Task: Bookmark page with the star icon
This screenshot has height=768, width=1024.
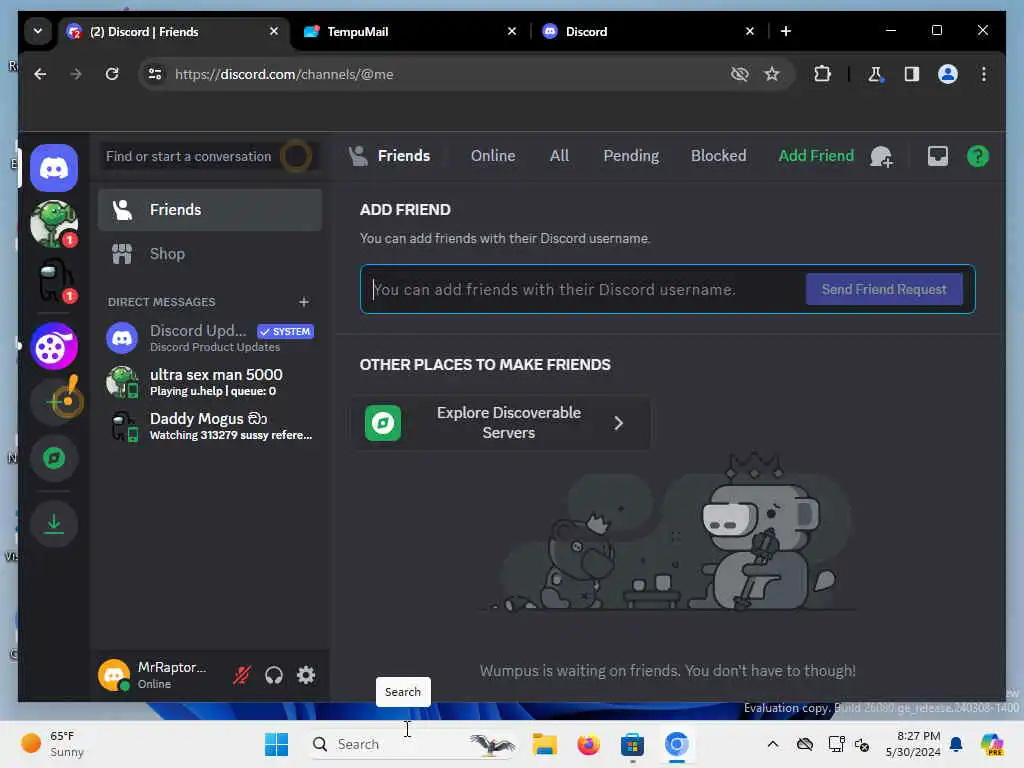Action: pos(772,74)
